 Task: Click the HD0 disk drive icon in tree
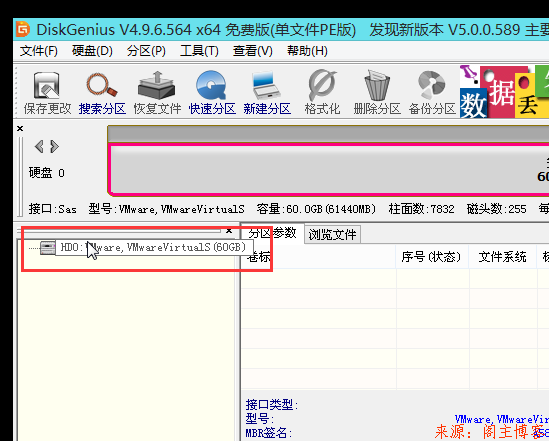click(47, 248)
